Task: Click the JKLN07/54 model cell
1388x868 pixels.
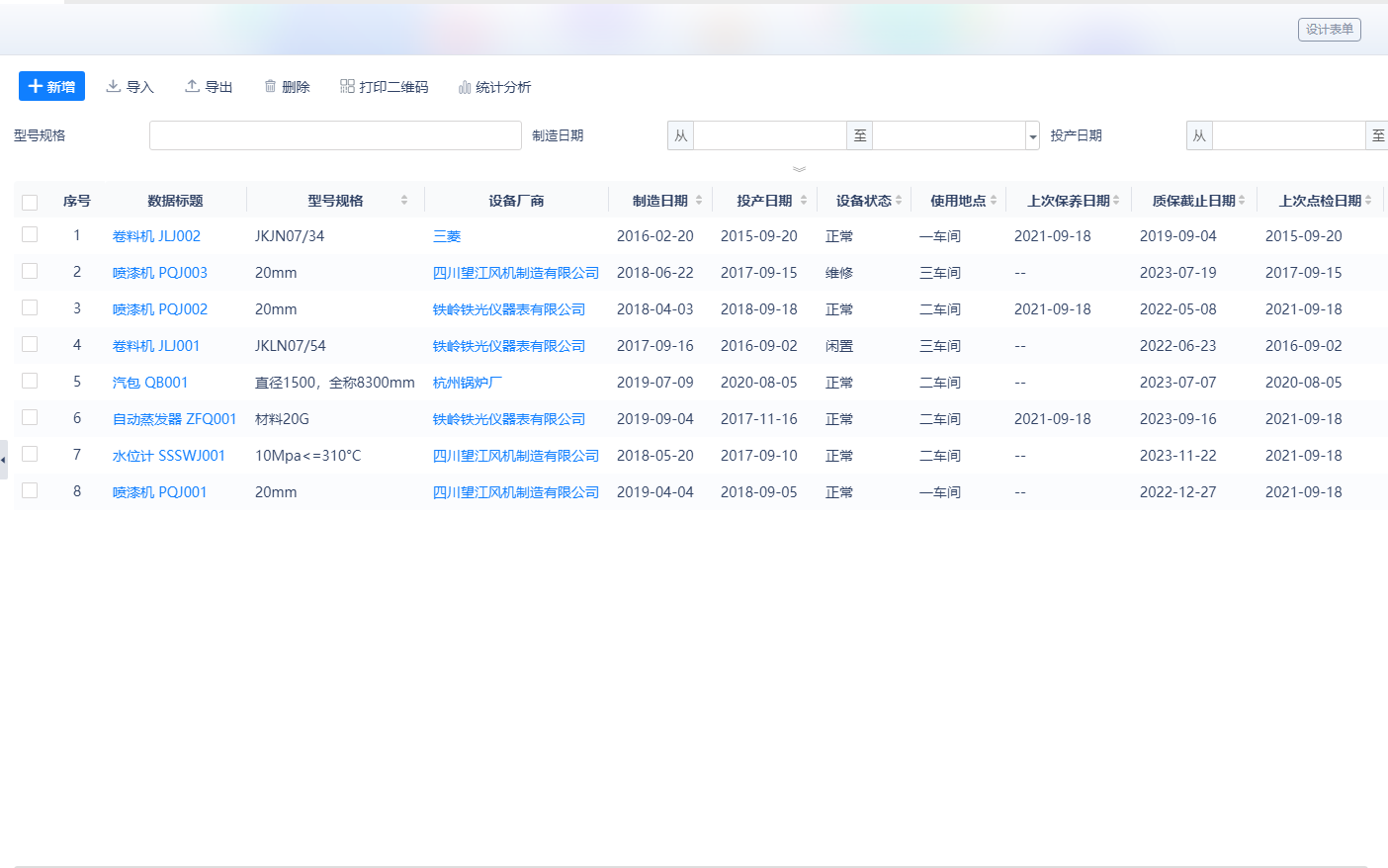Action: coord(290,346)
